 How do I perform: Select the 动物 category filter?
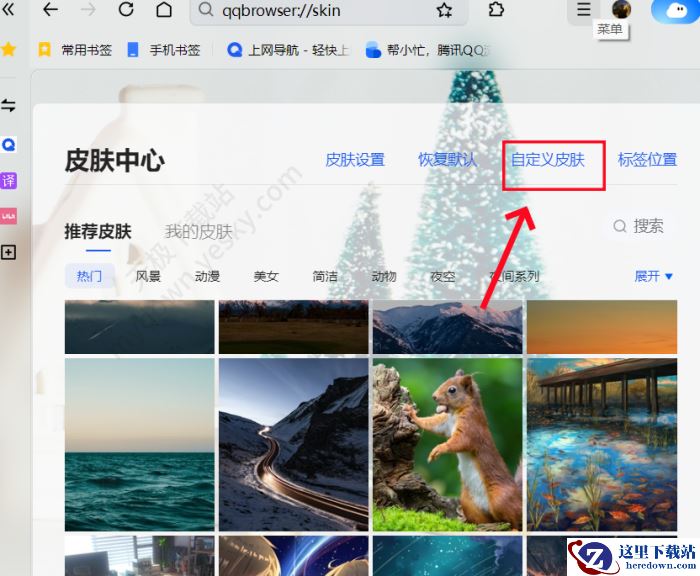(x=384, y=276)
